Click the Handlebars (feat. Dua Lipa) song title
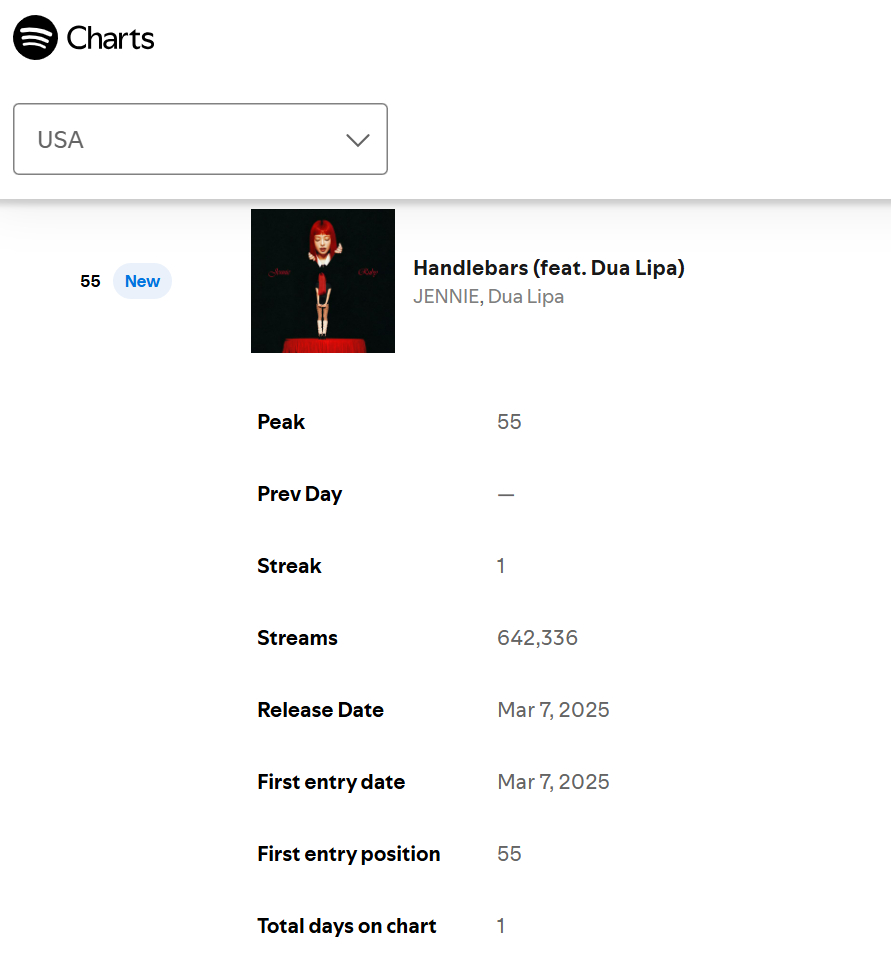This screenshot has height=969, width=891. 548,268
